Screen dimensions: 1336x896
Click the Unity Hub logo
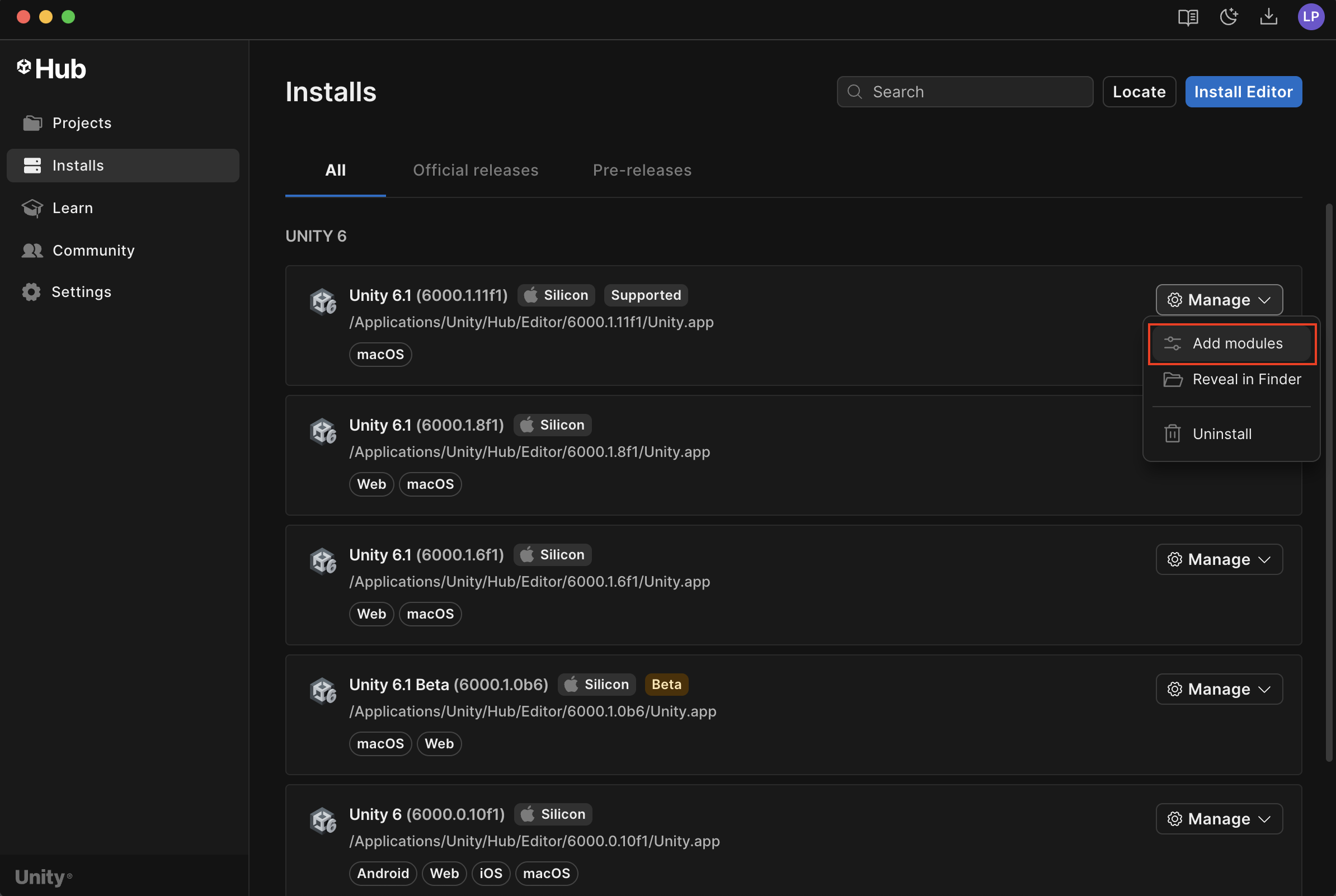click(x=51, y=69)
